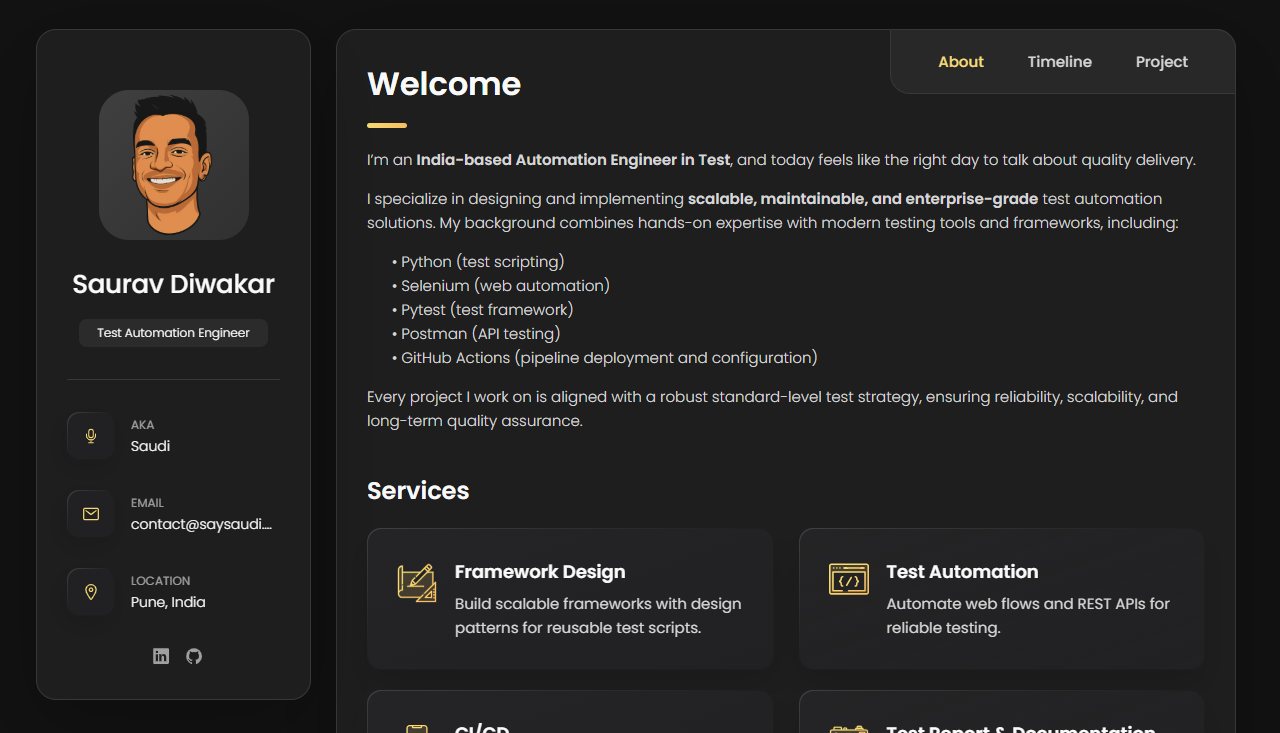Open the Test Automation service card

[1001, 598]
